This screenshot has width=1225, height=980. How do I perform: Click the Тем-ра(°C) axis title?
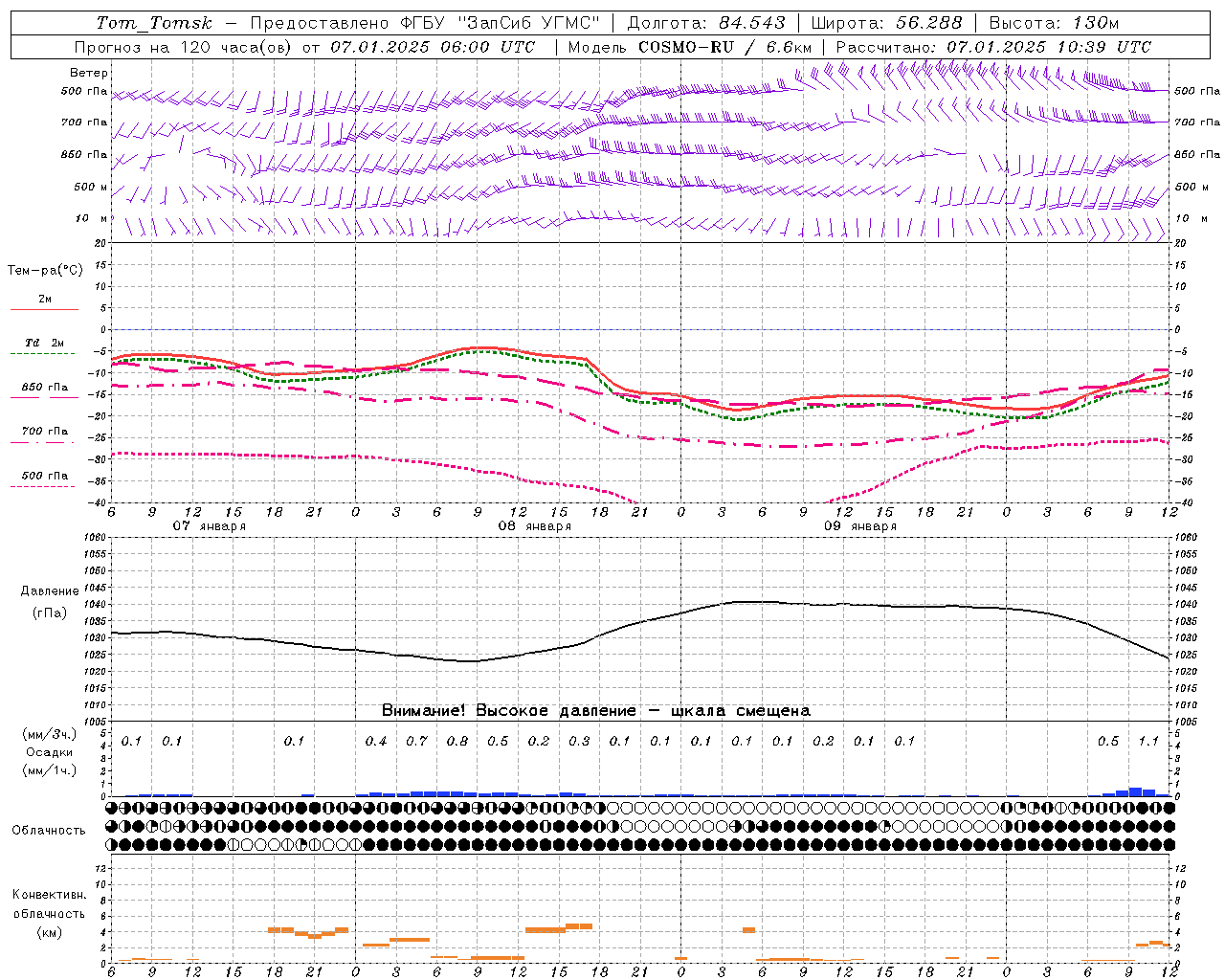[x=45, y=271]
